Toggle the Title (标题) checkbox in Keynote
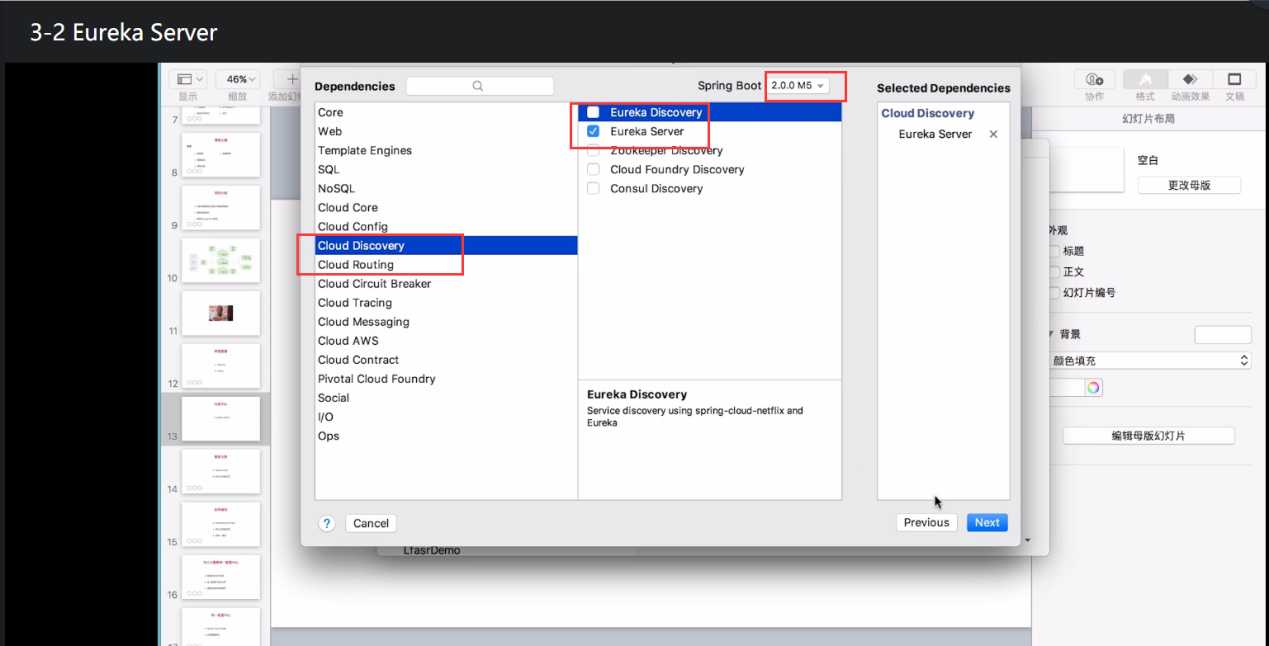The height and width of the screenshot is (646, 1269). click(x=1054, y=251)
